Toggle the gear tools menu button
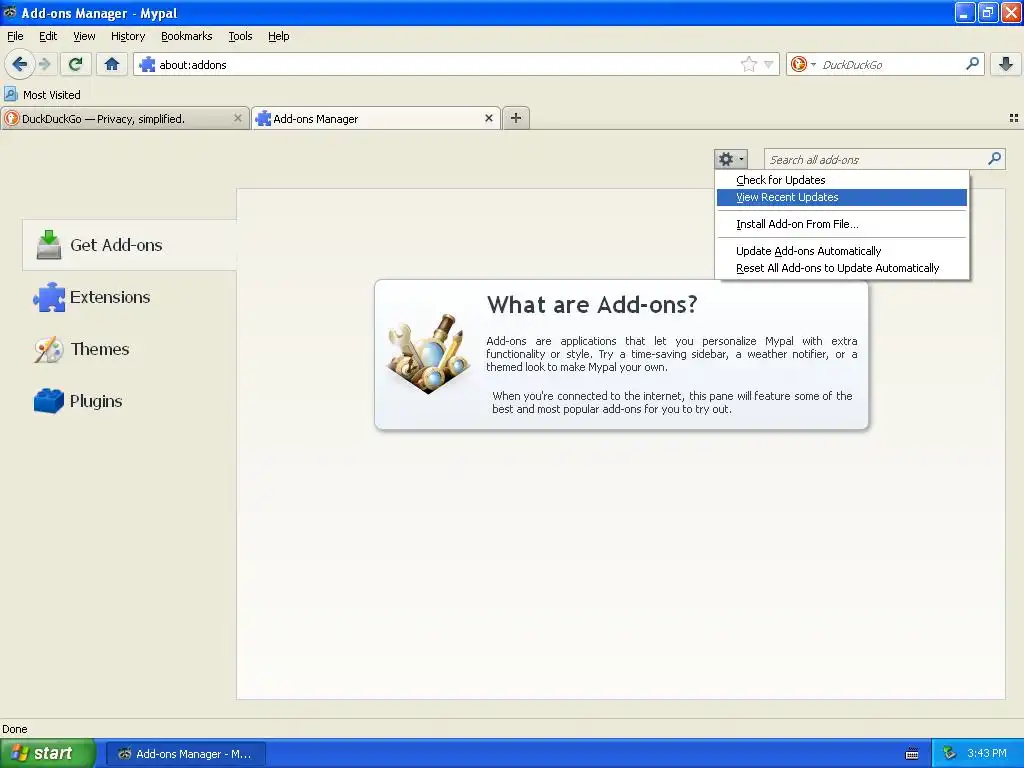 (731, 159)
